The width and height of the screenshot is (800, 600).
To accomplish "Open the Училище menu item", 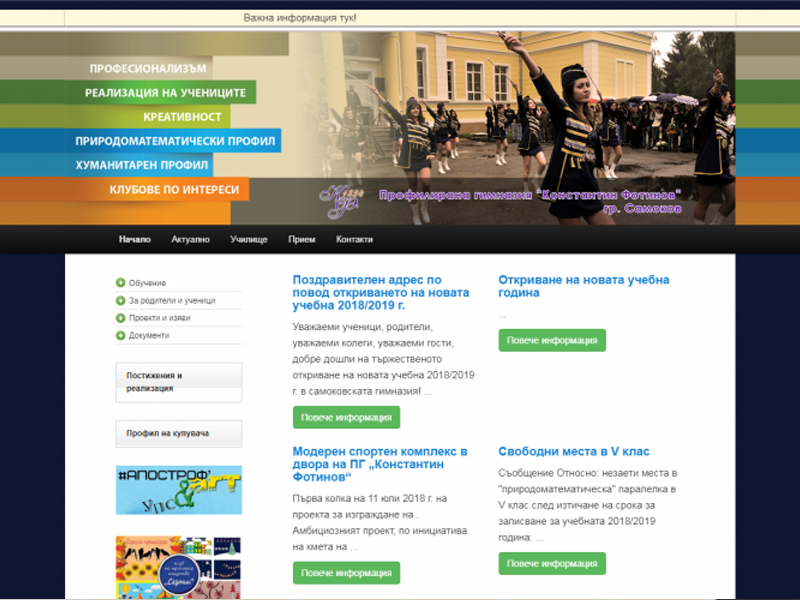I will click(248, 239).
